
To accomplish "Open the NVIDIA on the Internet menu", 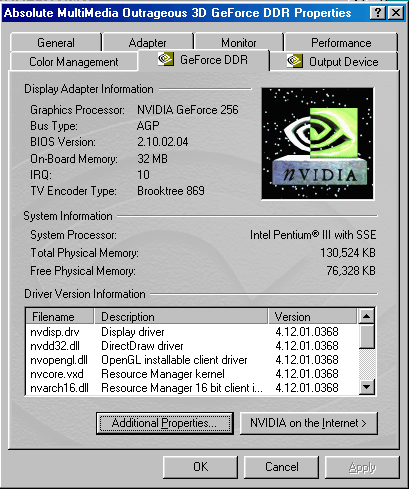I will coord(309,423).
